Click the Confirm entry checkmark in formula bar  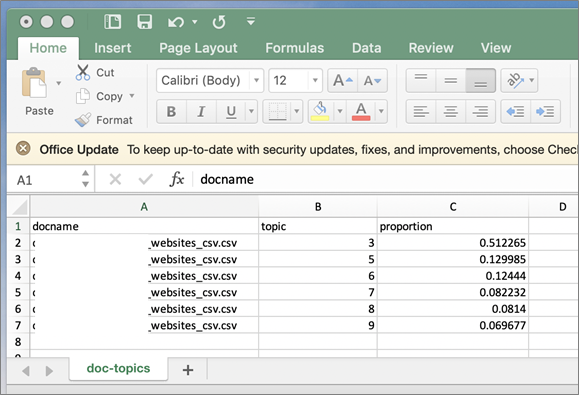[x=145, y=179]
